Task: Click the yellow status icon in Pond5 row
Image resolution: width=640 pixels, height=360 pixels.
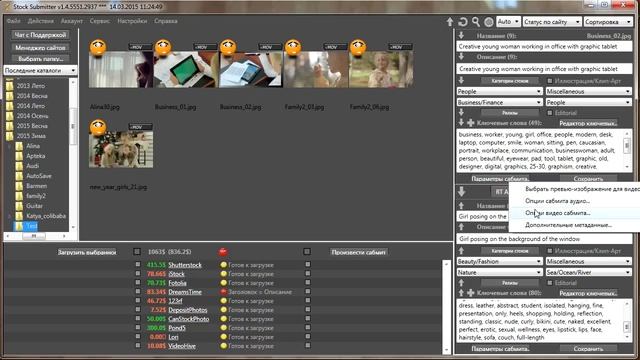Action: click(x=223, y=328)
